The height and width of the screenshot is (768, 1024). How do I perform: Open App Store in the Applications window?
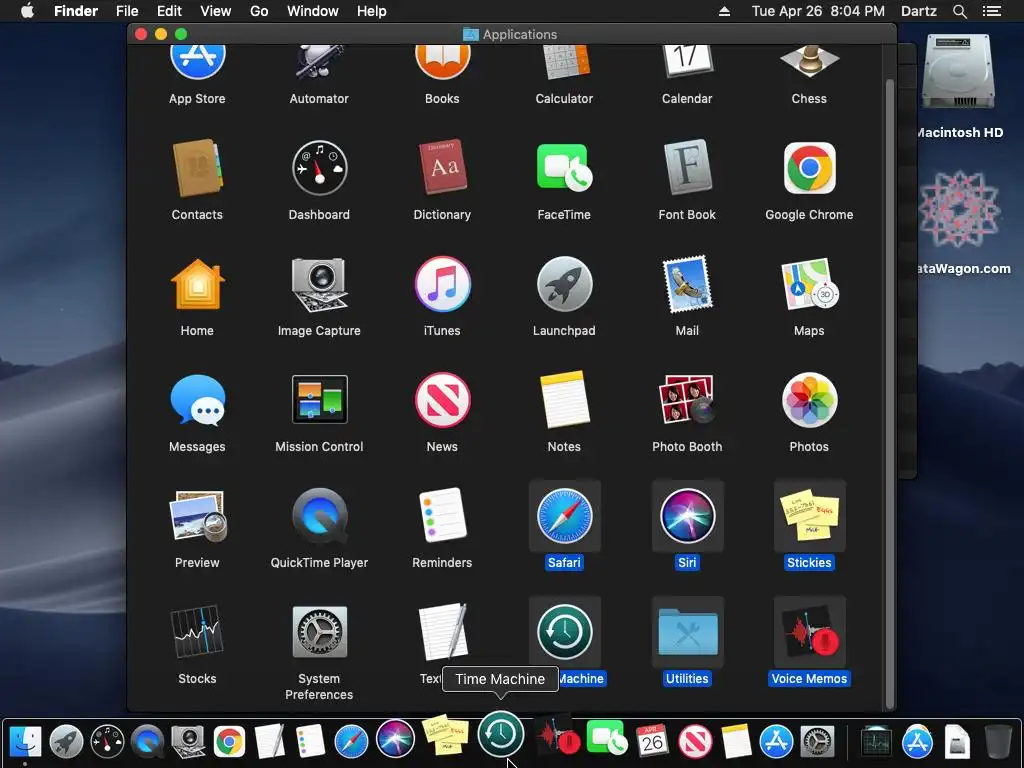(197, 63)
